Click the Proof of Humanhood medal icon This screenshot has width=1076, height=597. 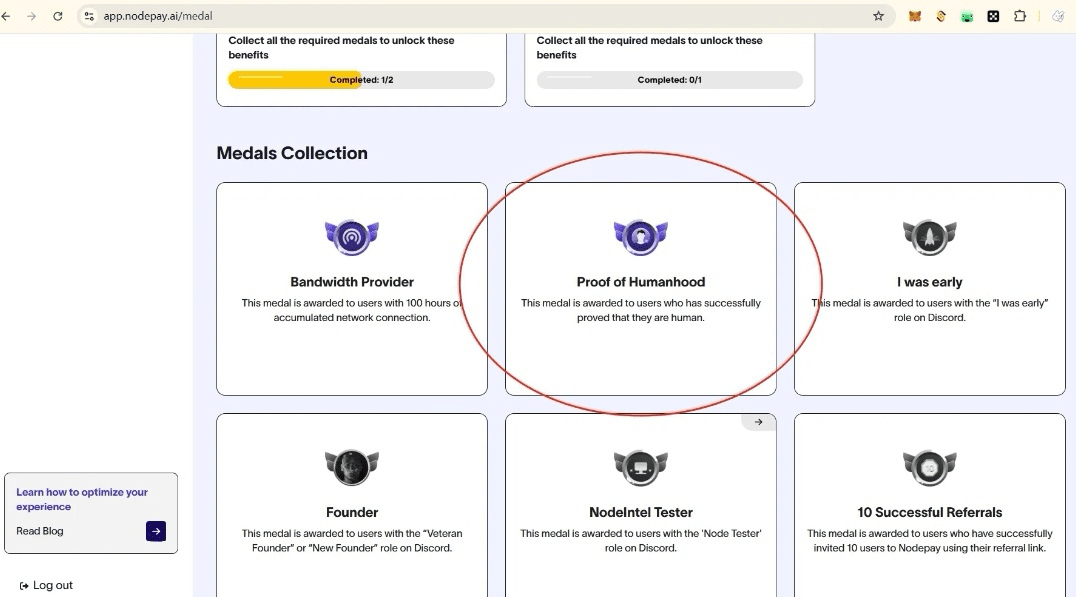641,237
